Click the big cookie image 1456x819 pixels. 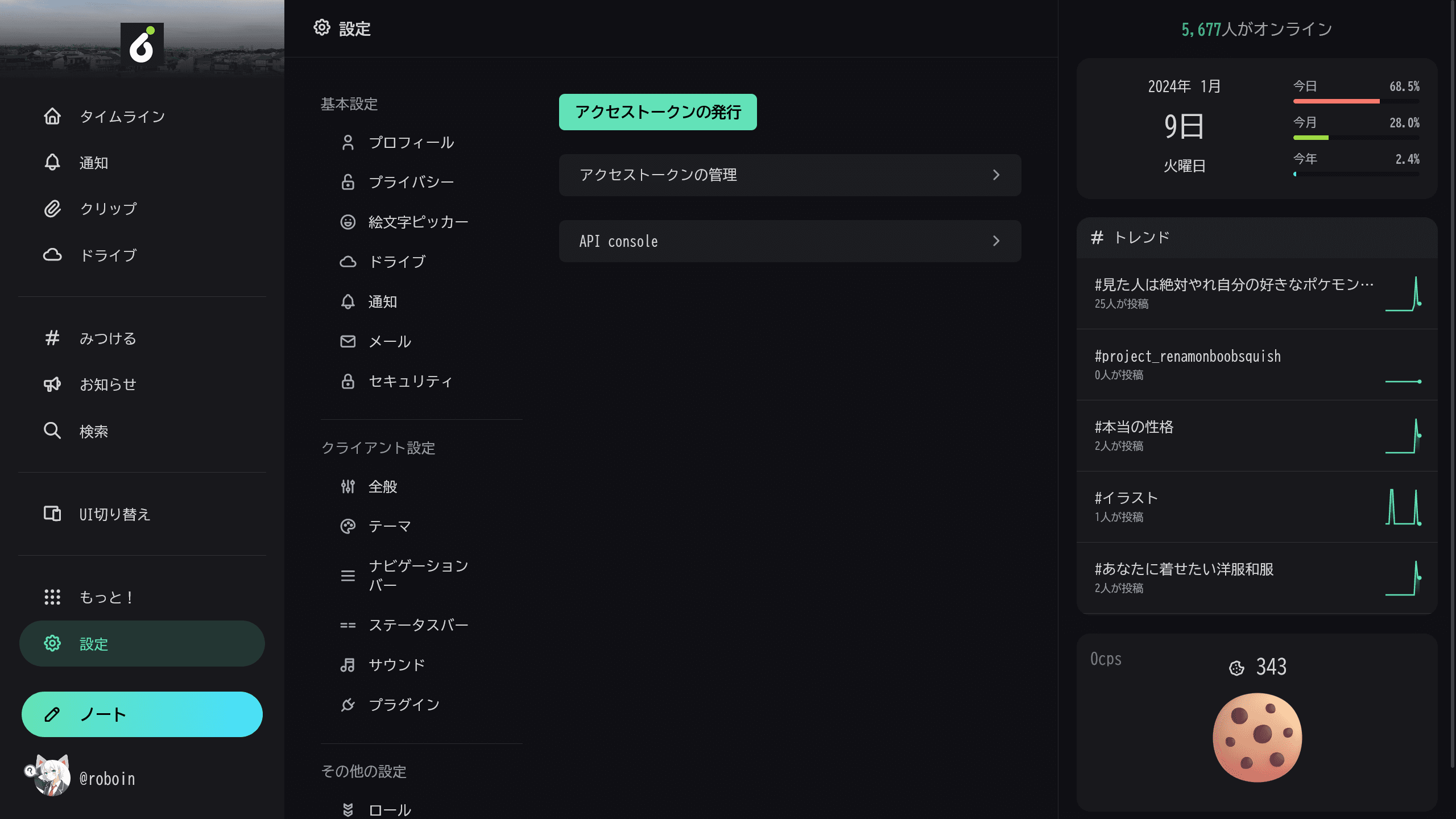pyautogui.click(x=1258, y=737)
